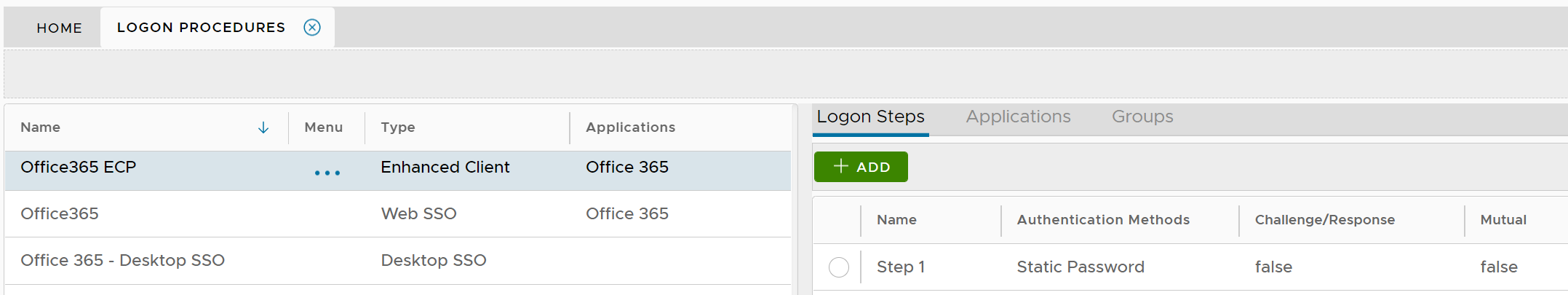The width and height of the screenshot is (1568, 295).
Task: Close the Logon Procedures tab
Action: click(312, 28)
